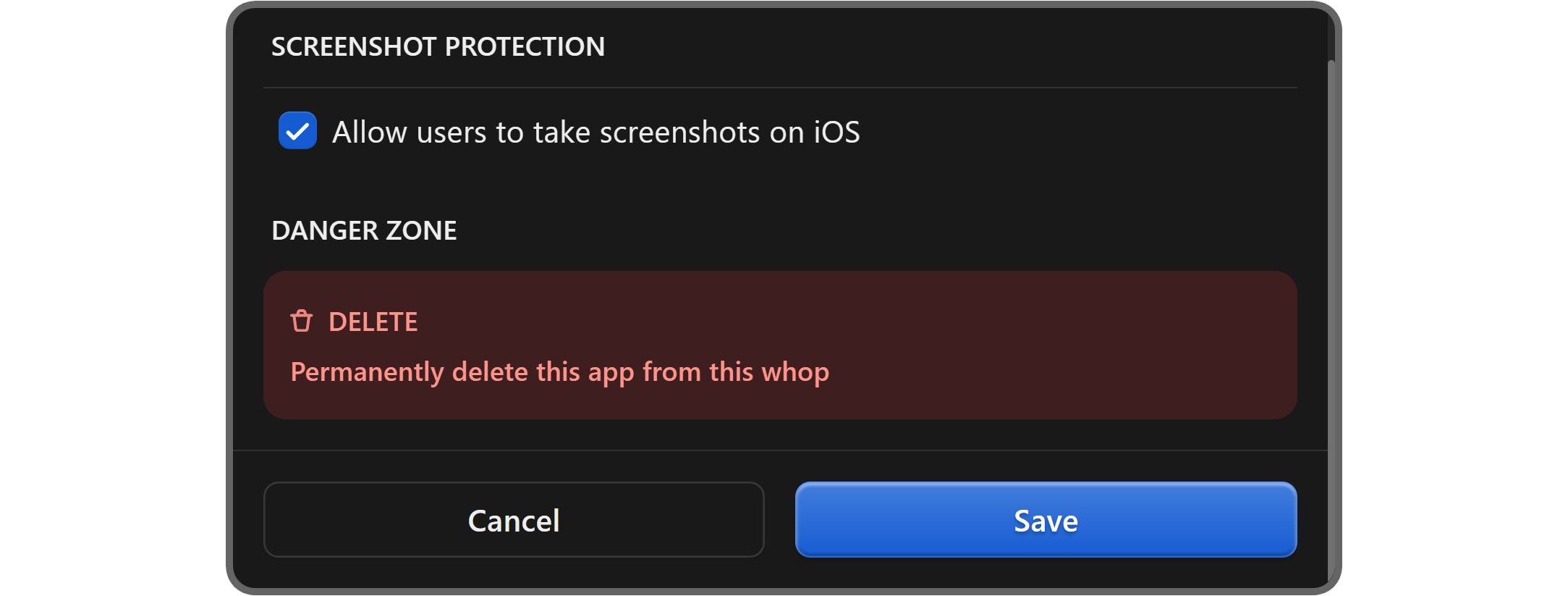Click the footer divider above Cancel

[780, 450]
